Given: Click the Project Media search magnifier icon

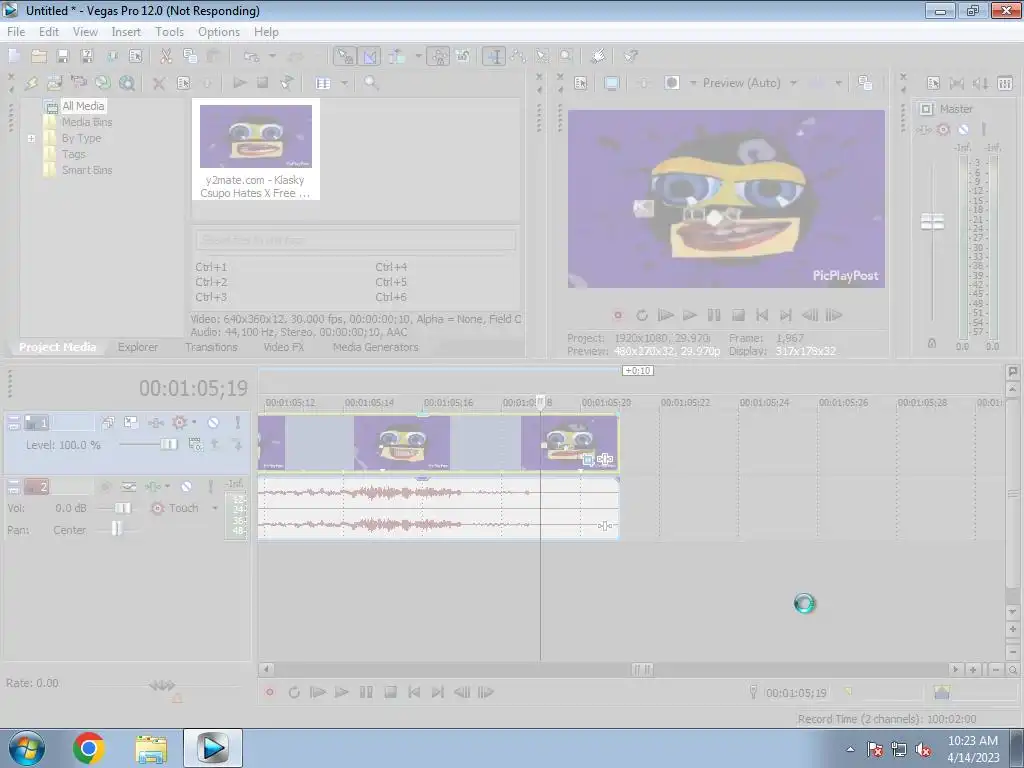Looking at the screenshot, I should coord(371,83).
